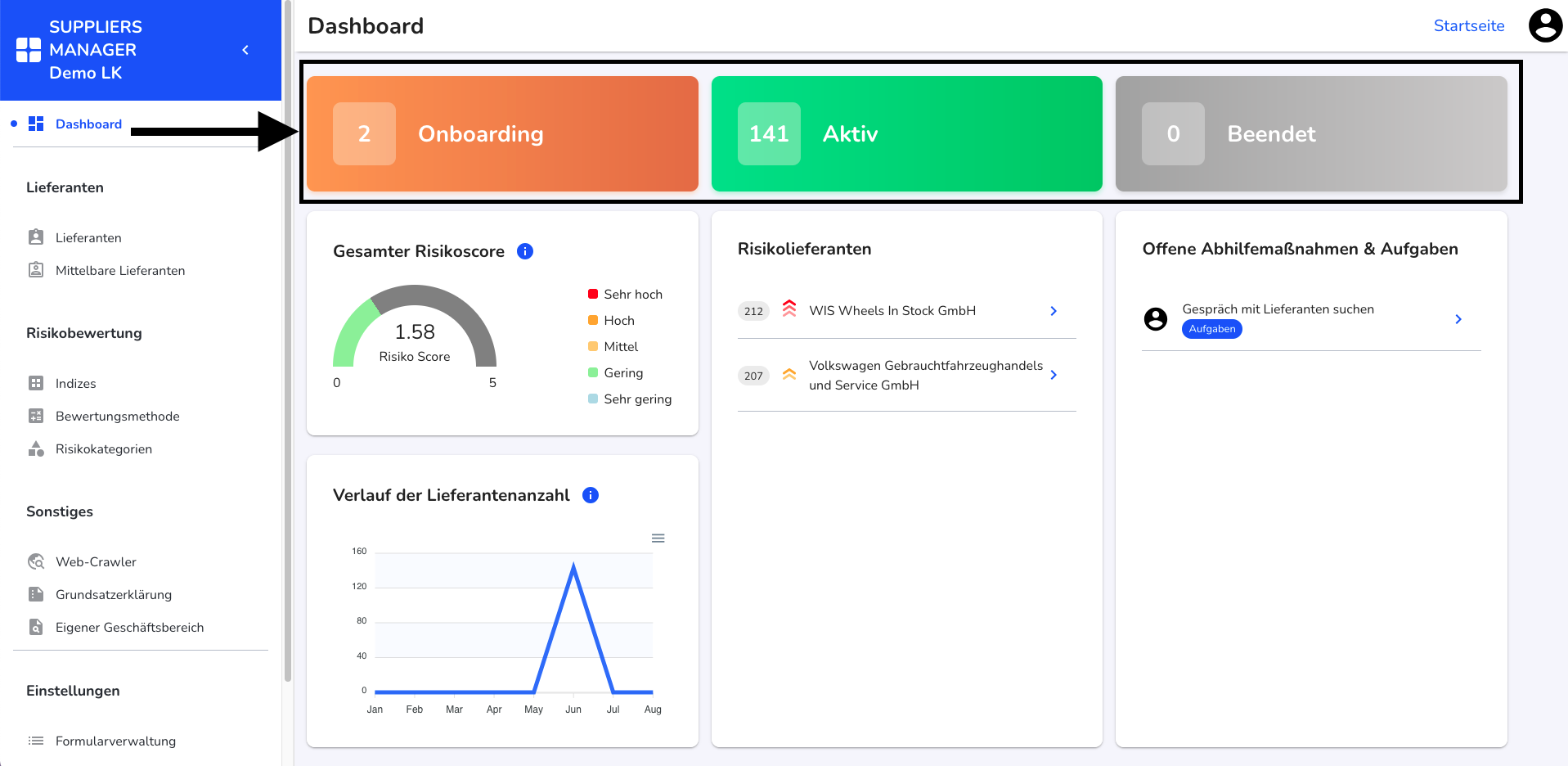The image size is (1568, 766).
Task: Toggle the Sehr gering legend entry
Action: point(630,399)
